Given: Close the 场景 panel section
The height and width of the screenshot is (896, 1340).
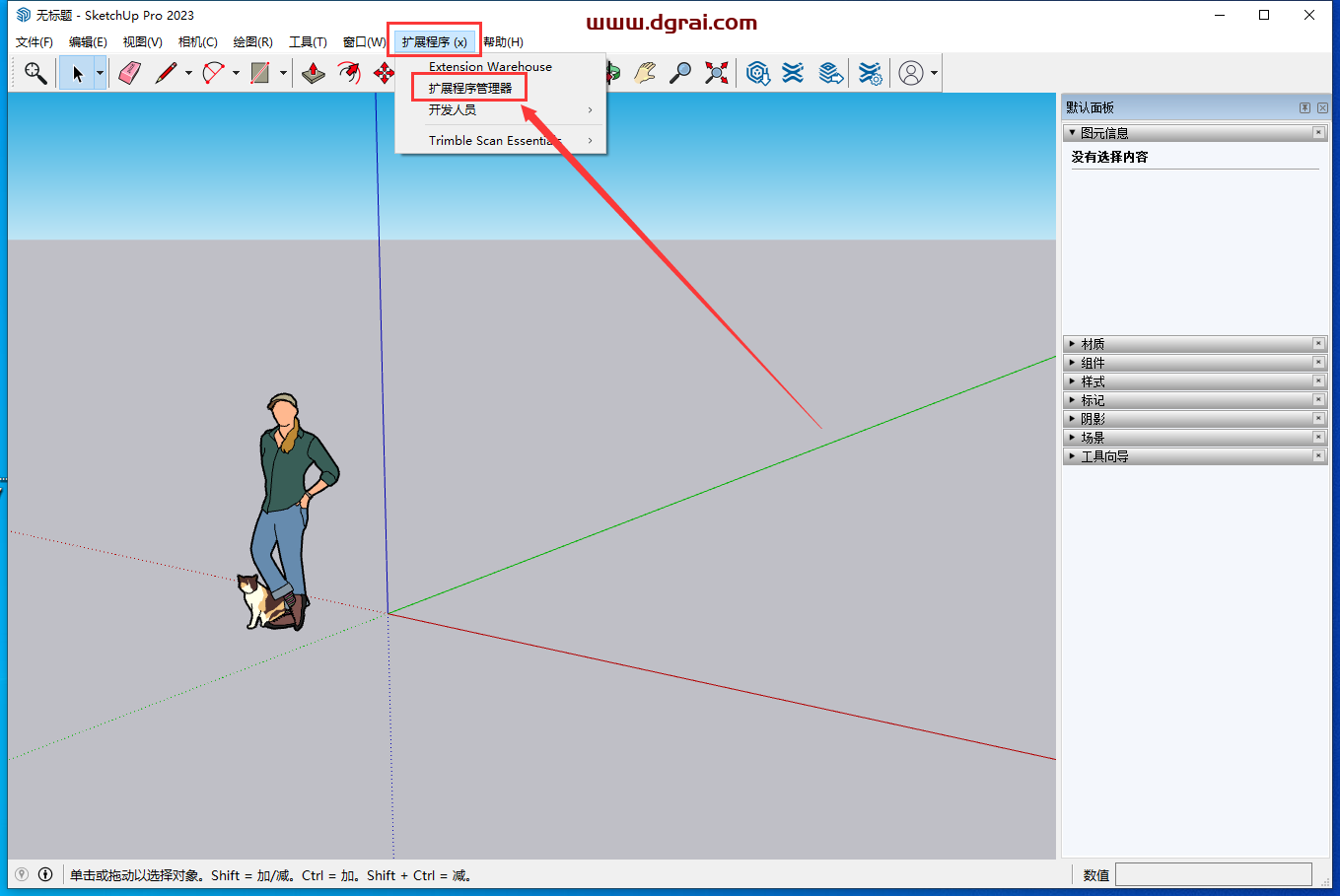Looking at the screenshot, I should pos(1318,438).
